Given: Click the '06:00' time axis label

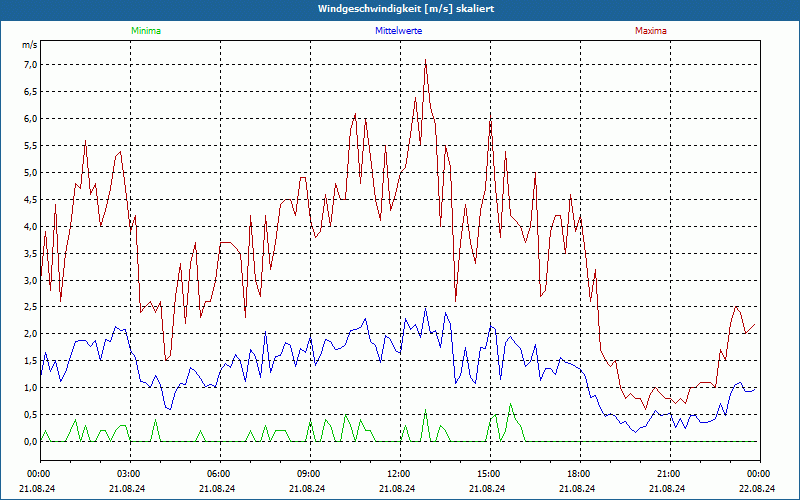Looking at the screenshot, I should click(x=220, y=474).
